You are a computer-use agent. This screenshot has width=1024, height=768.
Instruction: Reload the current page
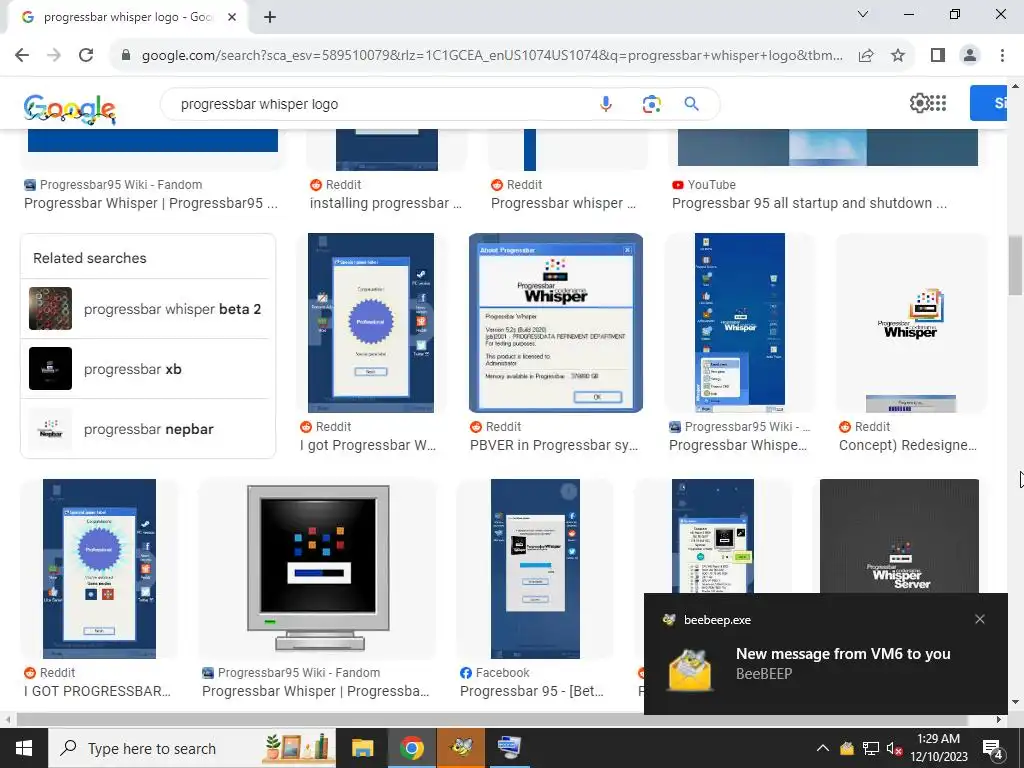(86, 55)
